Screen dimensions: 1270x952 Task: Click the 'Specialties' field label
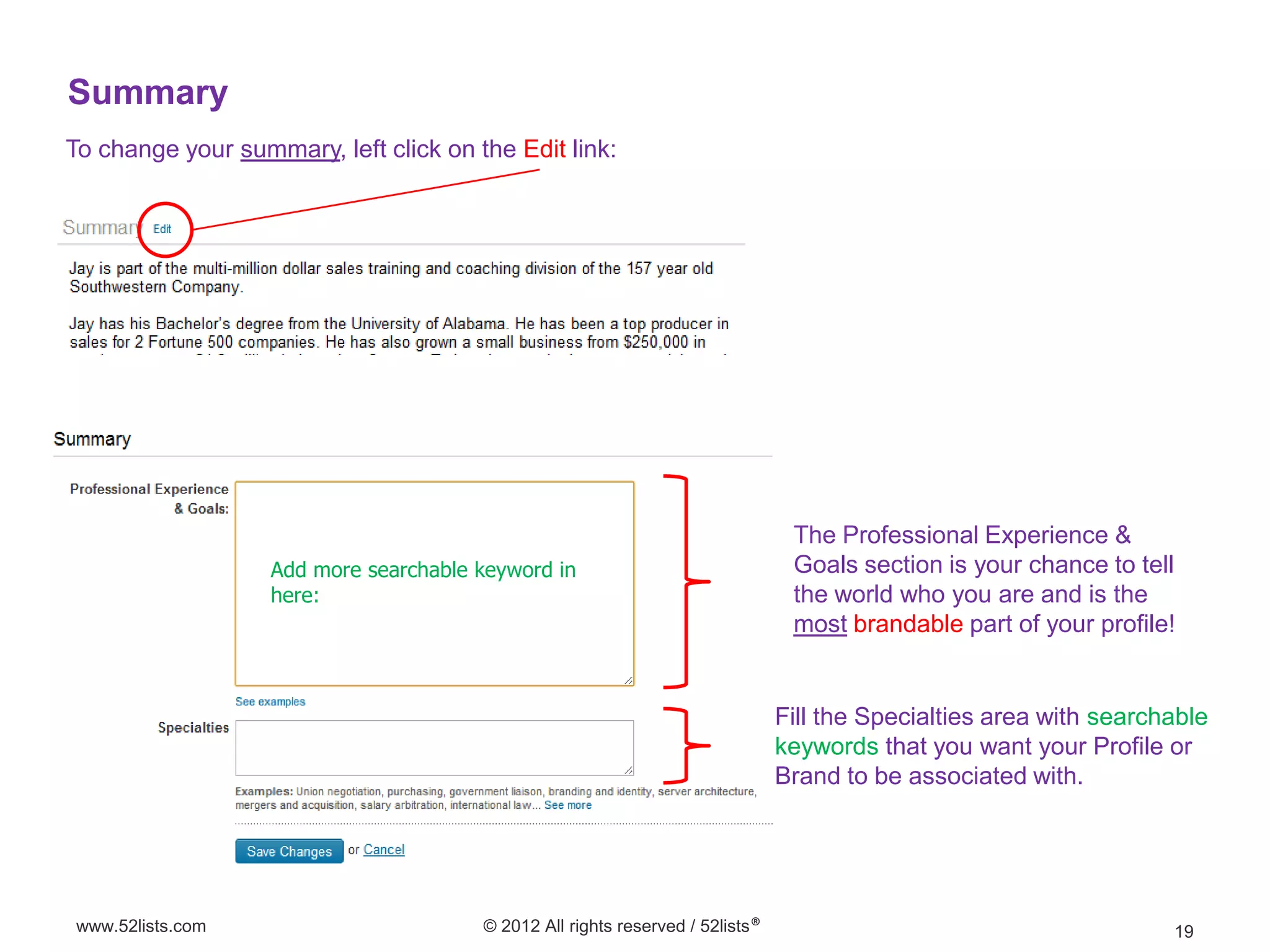(x=193, y=728)
